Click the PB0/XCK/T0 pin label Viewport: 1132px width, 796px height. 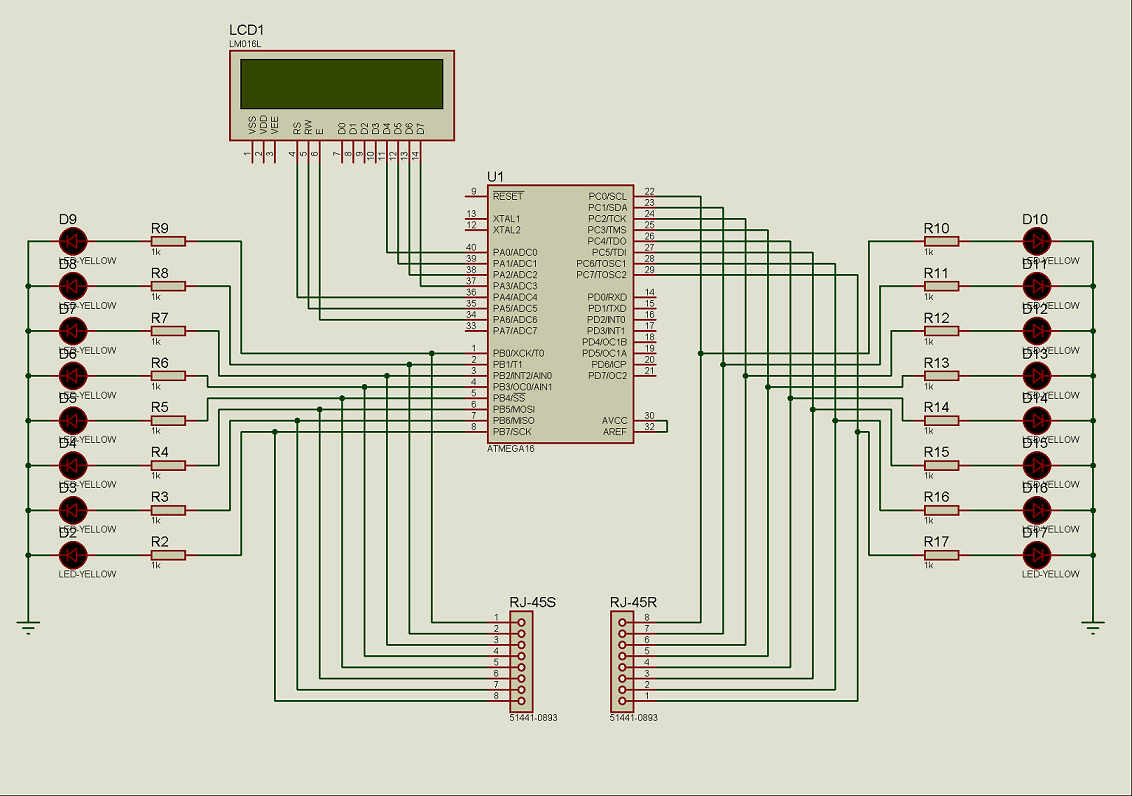click(x=518, y=354)
